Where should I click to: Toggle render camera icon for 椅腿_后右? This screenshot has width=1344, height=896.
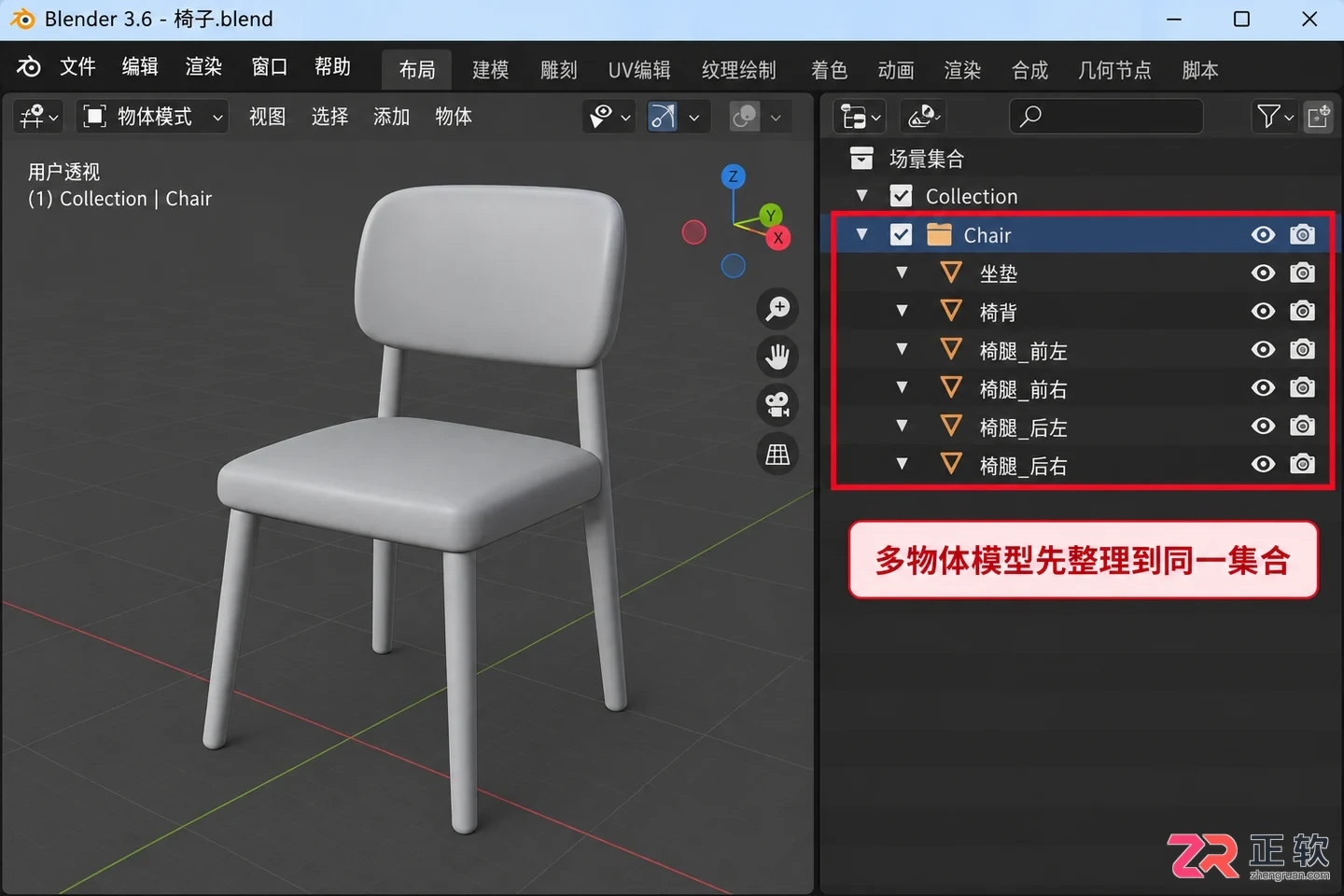coord(1302,465)
